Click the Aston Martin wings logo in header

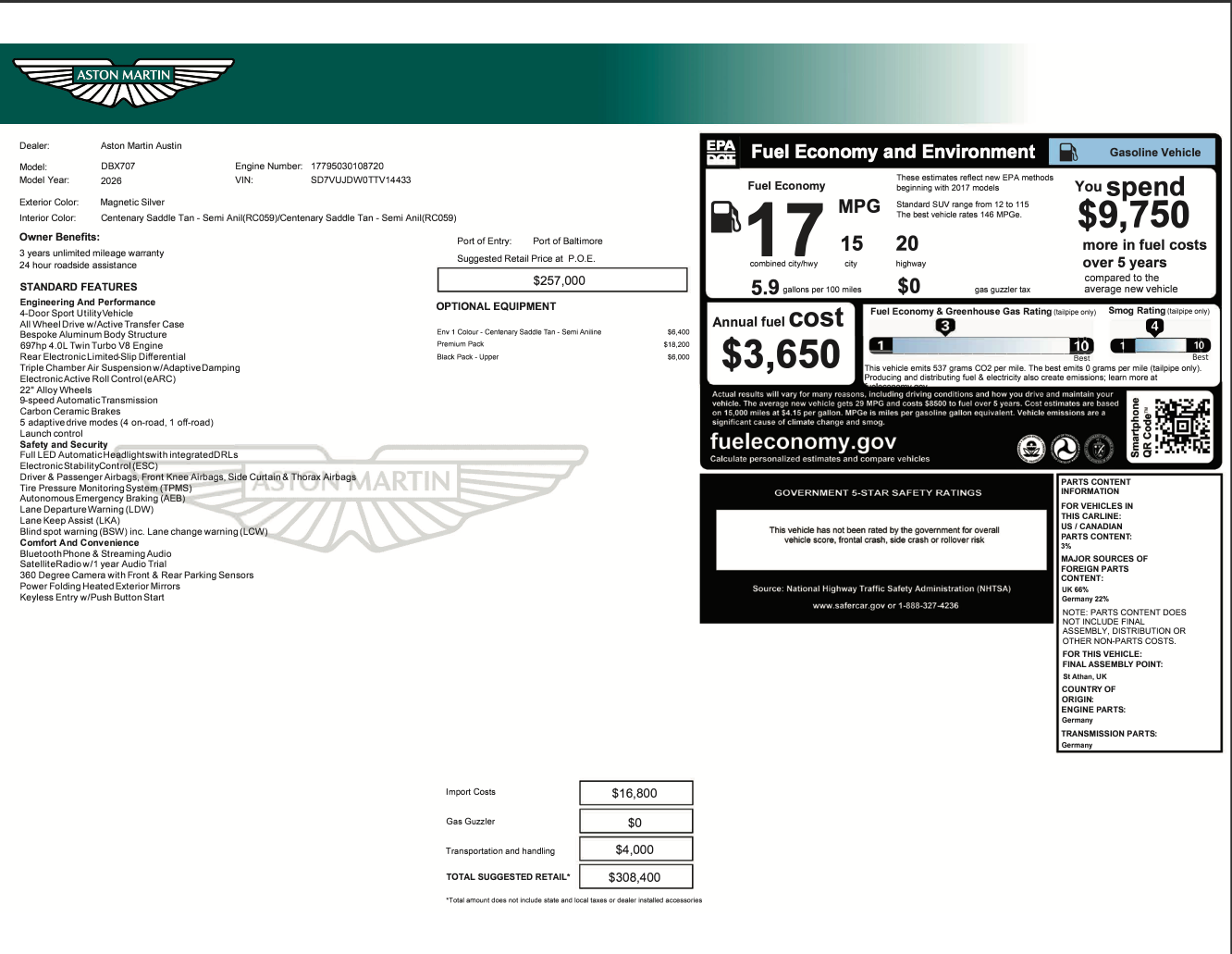tap(123, 84)
